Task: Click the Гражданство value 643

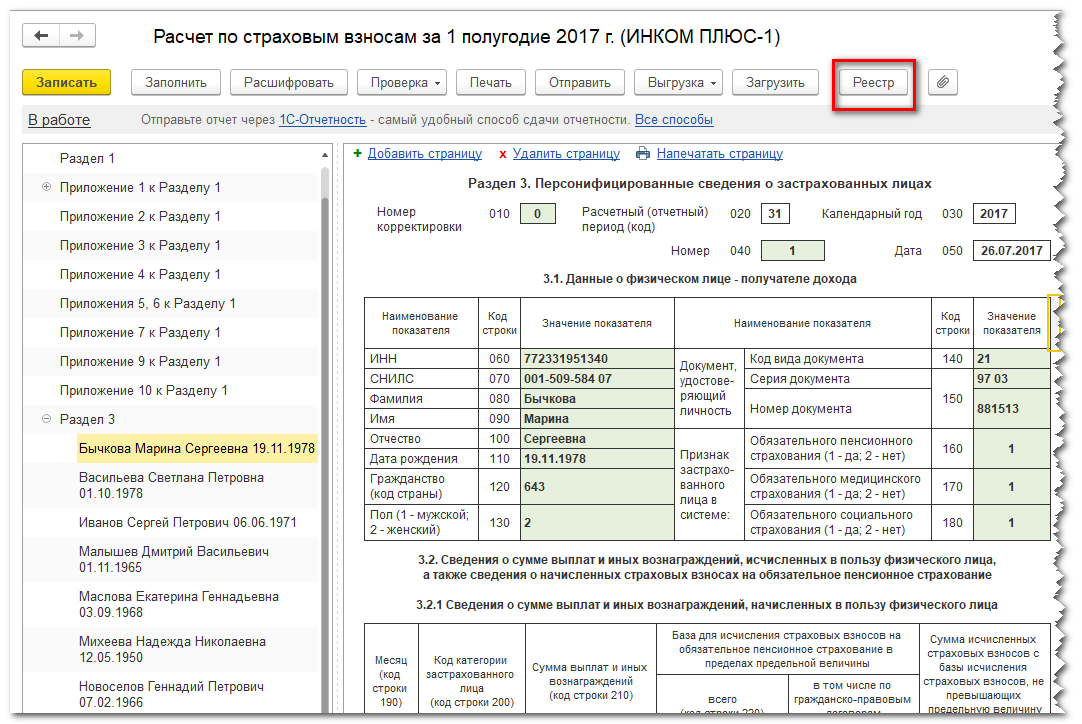Action: 597,486
